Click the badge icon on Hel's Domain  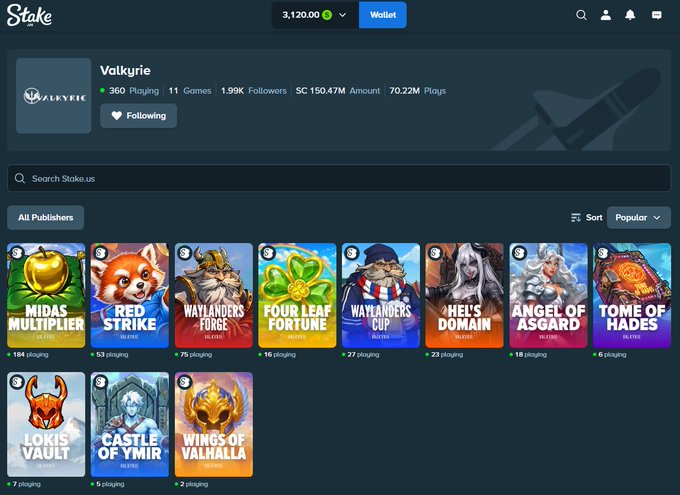coord(435,252)
